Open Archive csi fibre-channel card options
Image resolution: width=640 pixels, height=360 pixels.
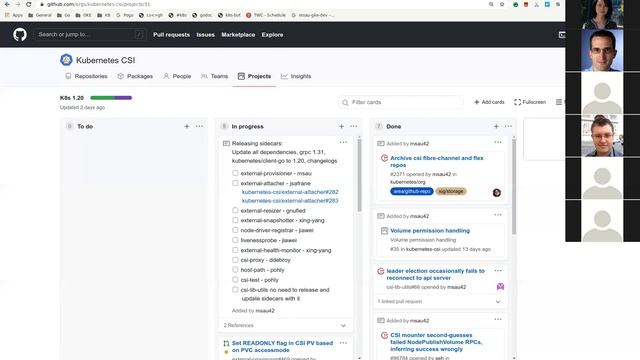pos(498,142)
